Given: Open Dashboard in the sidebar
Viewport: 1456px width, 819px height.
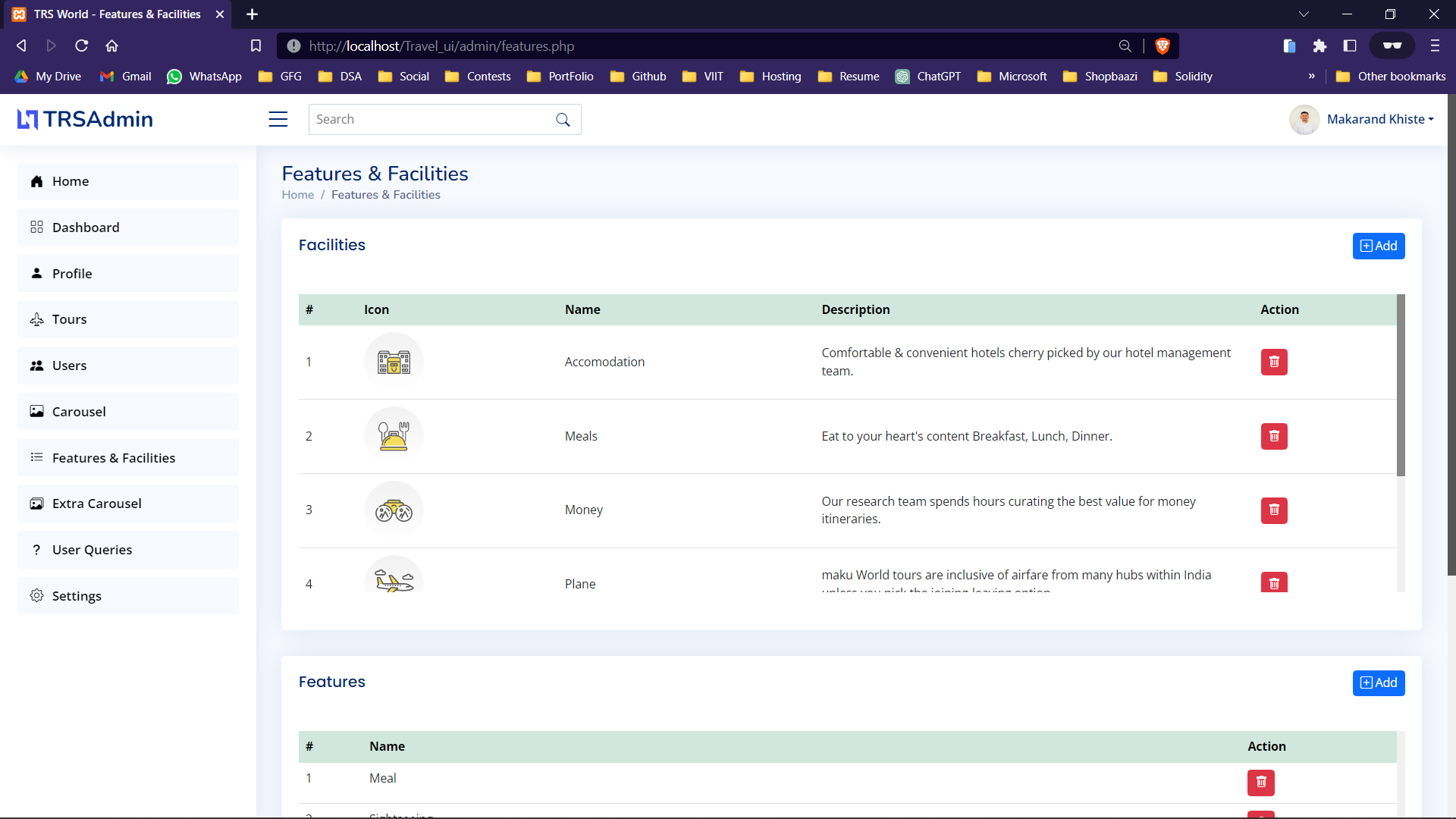Looking at the screenshot, I should click(x=128, y=227).
